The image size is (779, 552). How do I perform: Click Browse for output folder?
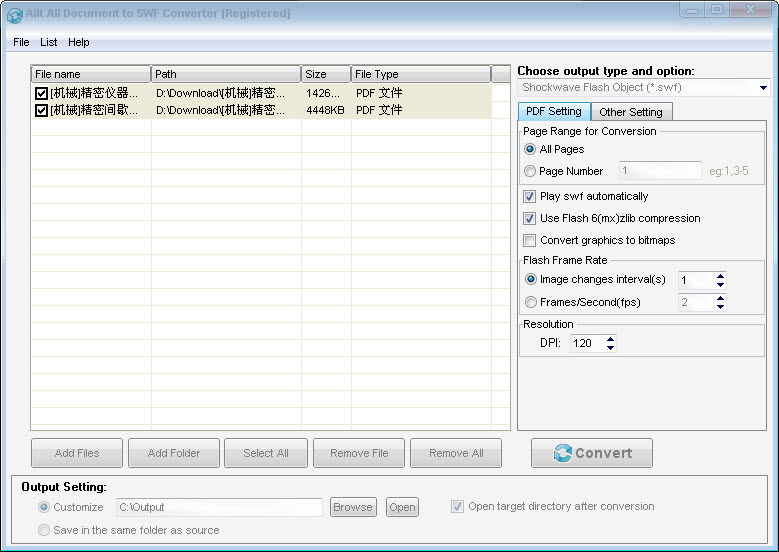coord(353,507)
